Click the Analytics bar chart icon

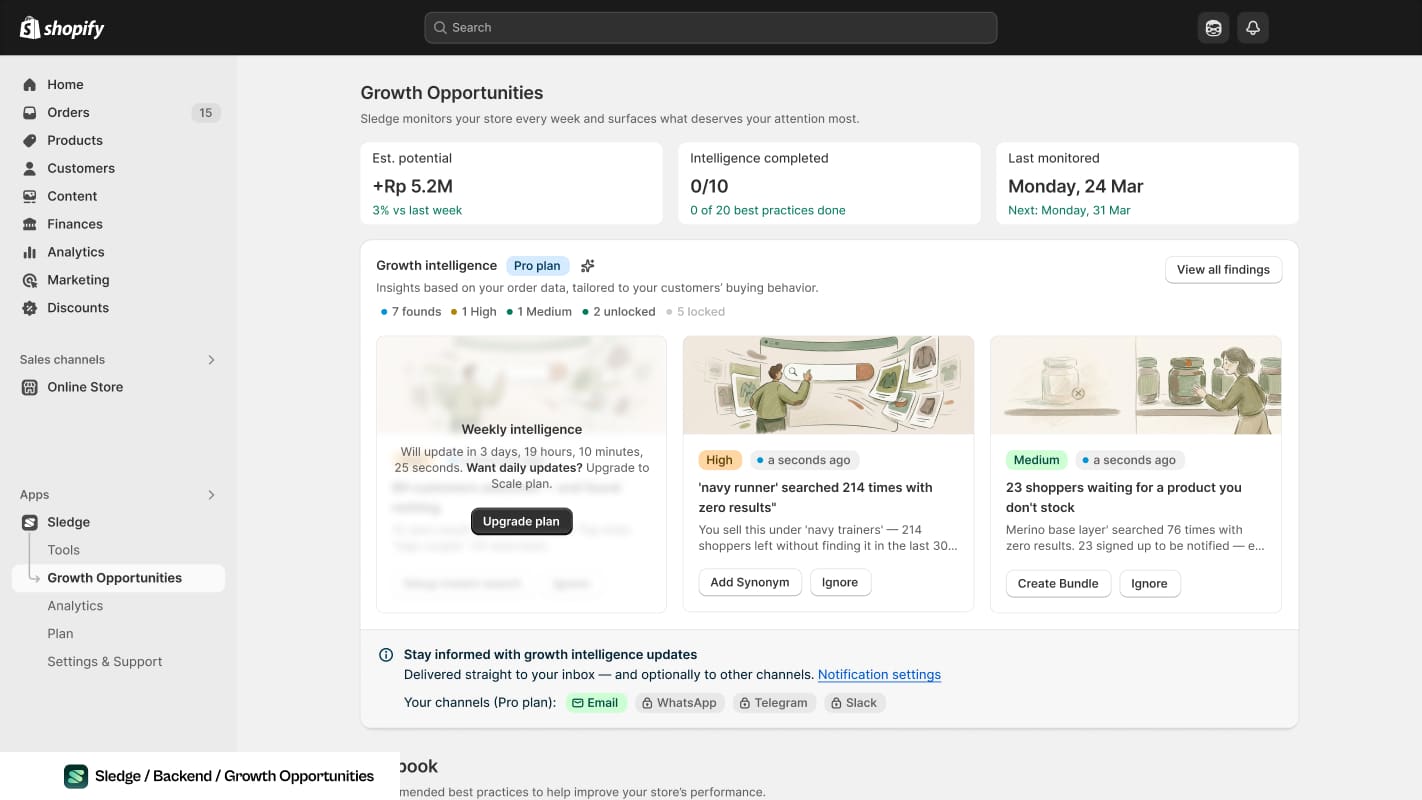30,253
